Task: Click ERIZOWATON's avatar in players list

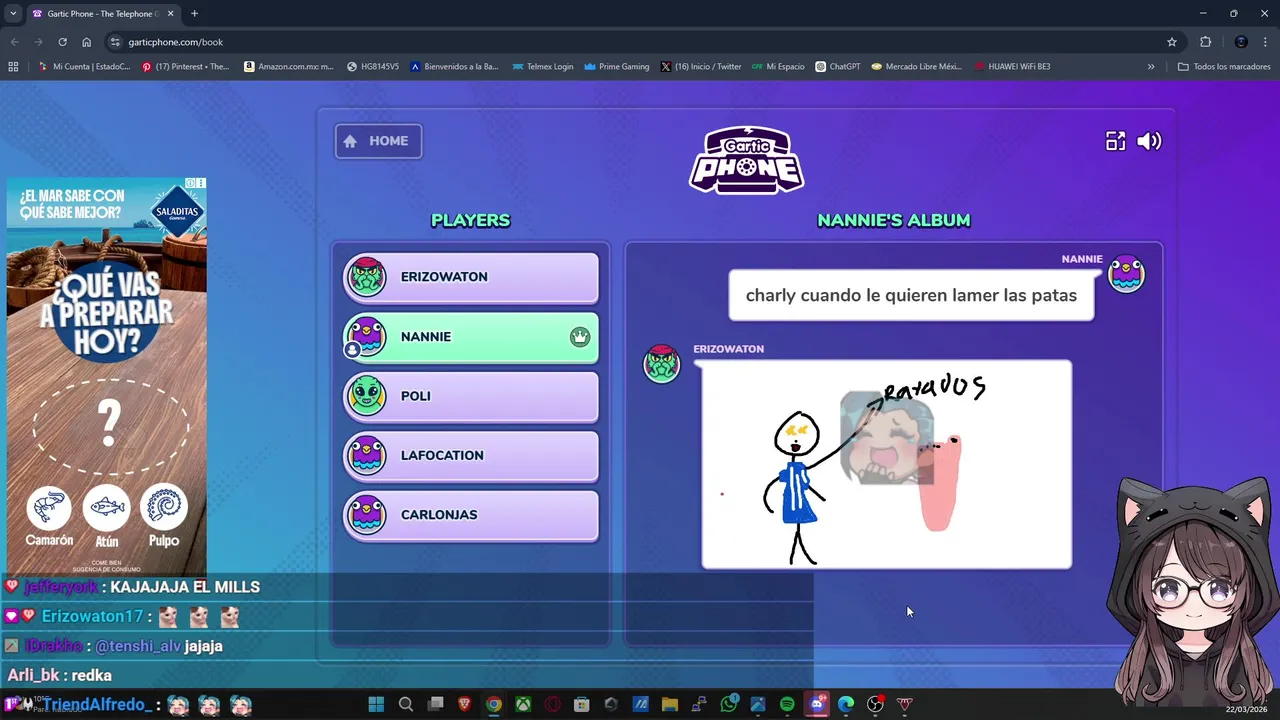Action: pyautogui.click(x=367, y=277)
